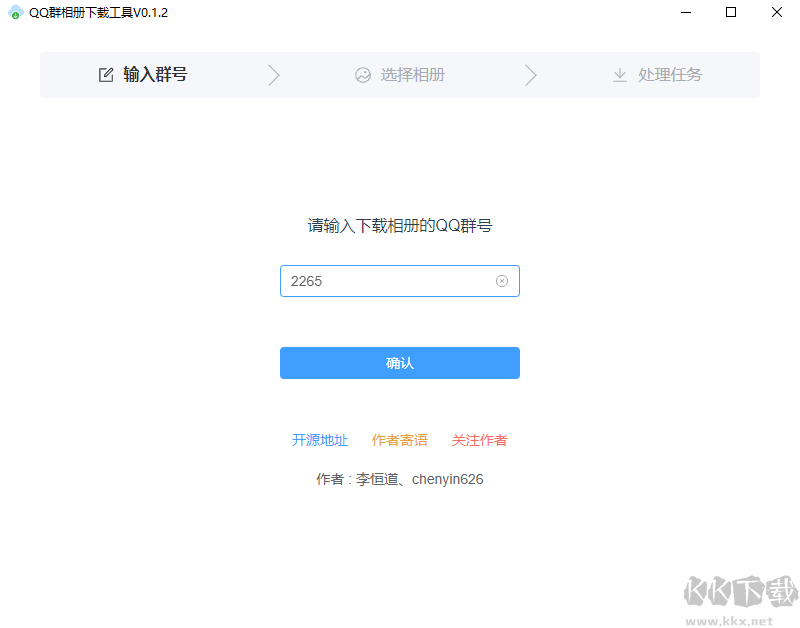
Task: Open the 开源地址 link
Action: 320,440
